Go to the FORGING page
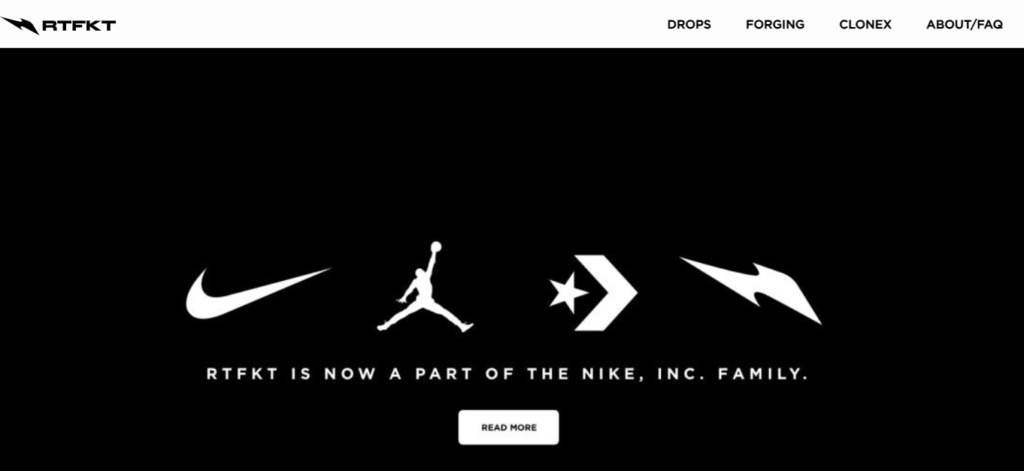Viewport: 1024px width, 471px height. [775, 25]
